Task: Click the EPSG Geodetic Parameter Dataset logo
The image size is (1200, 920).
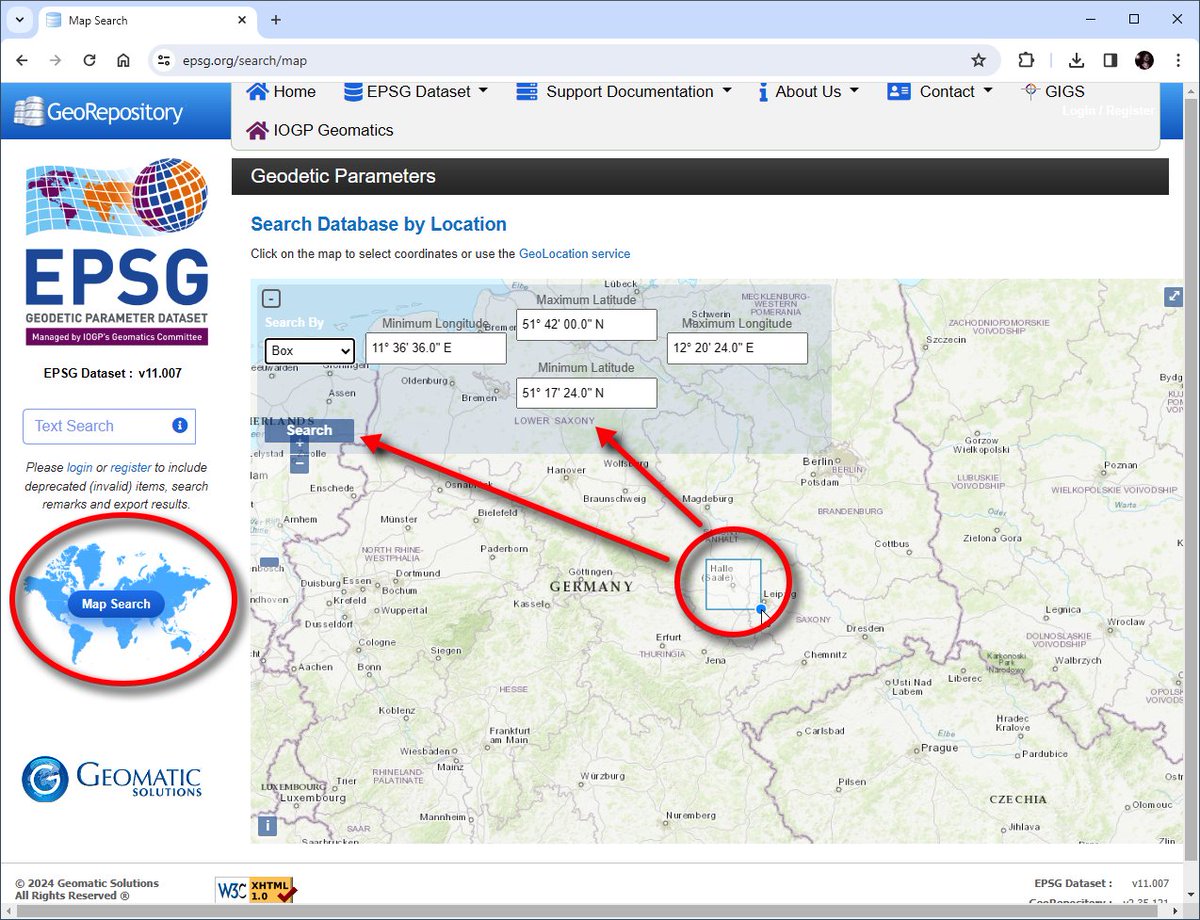Action: point(117,252)
